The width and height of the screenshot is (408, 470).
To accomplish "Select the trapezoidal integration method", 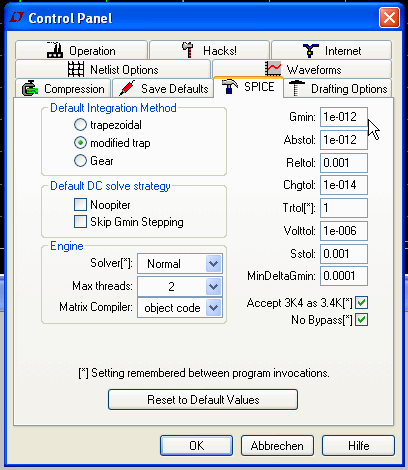I will (x=80, y=125).
